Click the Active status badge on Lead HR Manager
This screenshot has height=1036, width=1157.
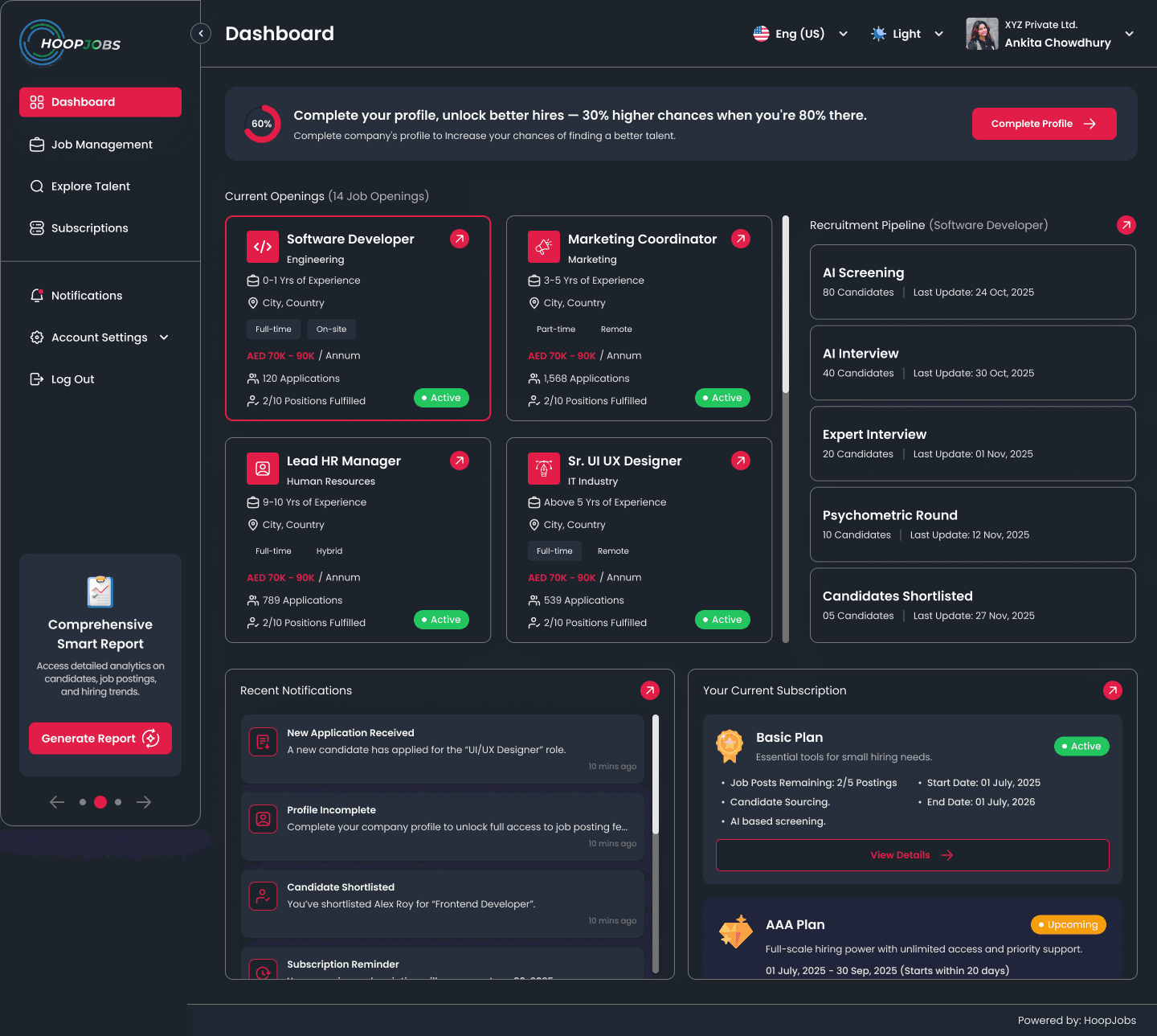[441, 620]
